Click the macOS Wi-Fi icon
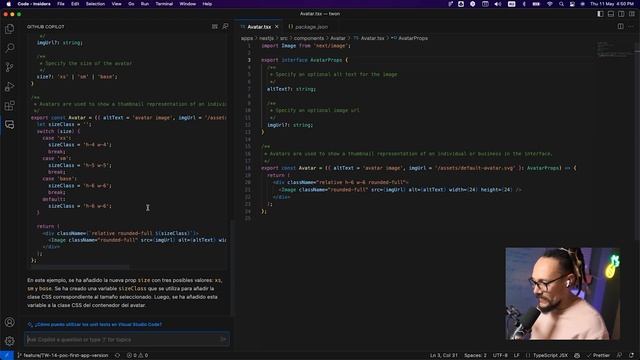Image resolution: width=640 pixels, height=360 pixels. 549,4
